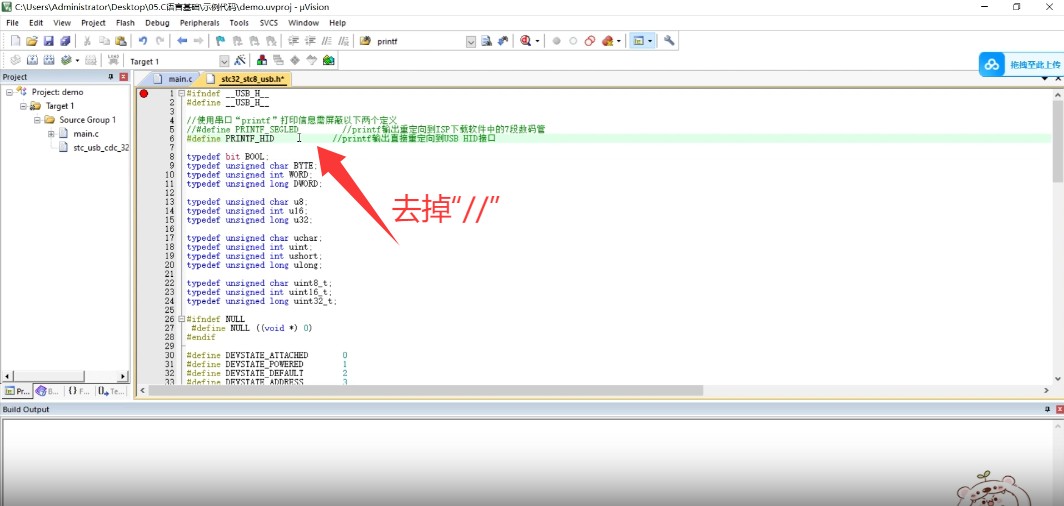1064x506 pixels.
Task: Insert a breakpoint with the grey dot icon
Action: coord(556,41)
